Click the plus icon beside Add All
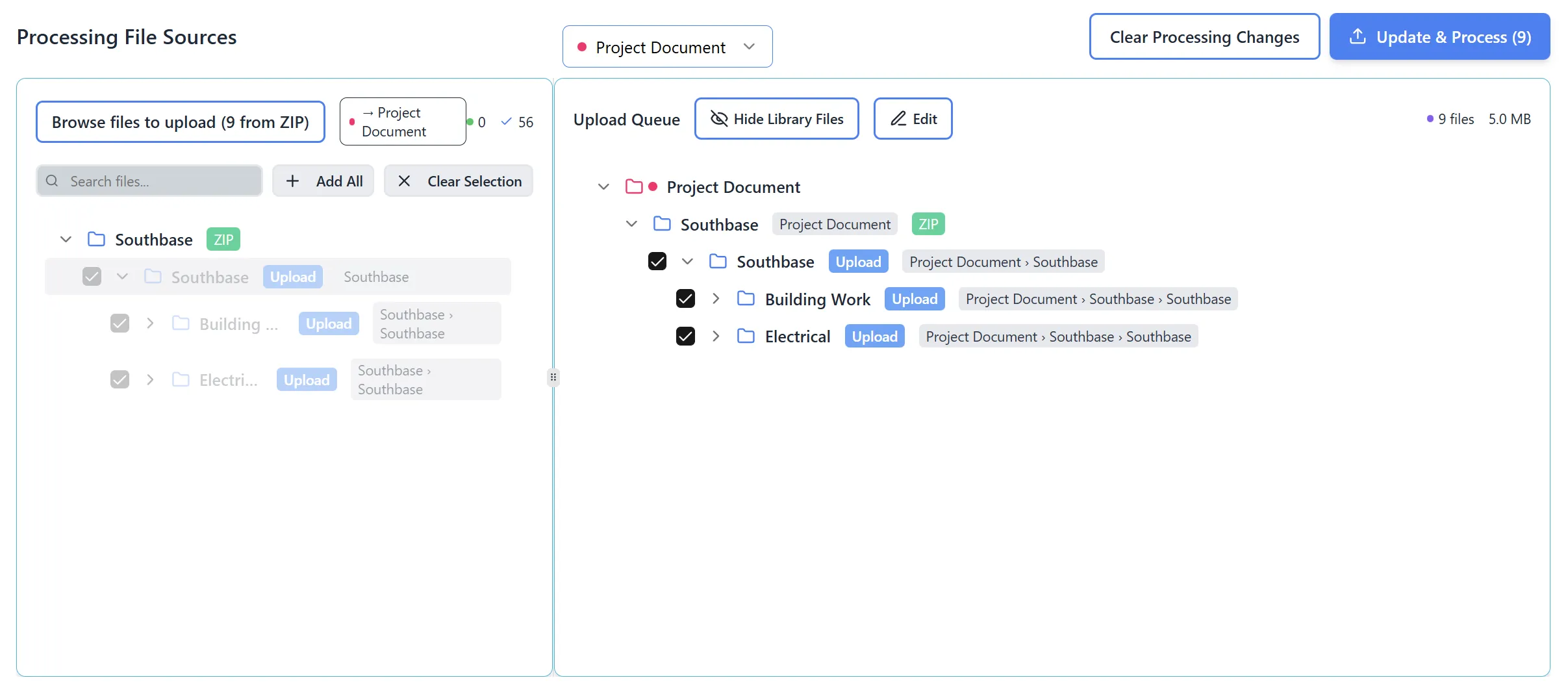The height and width of the screenshot is (695, 1568). (293, 181)
